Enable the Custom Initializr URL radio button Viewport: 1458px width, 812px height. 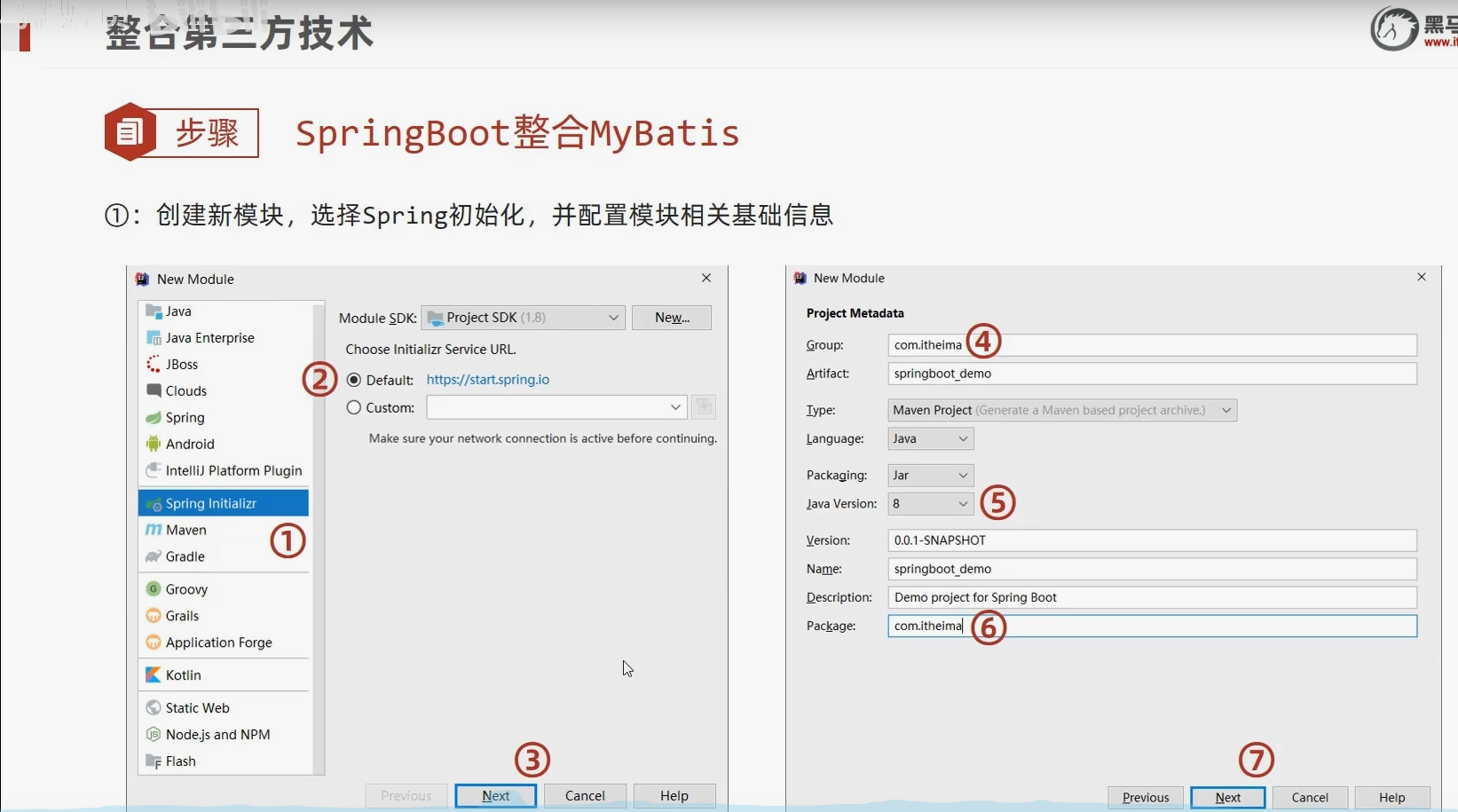[354, 407]
